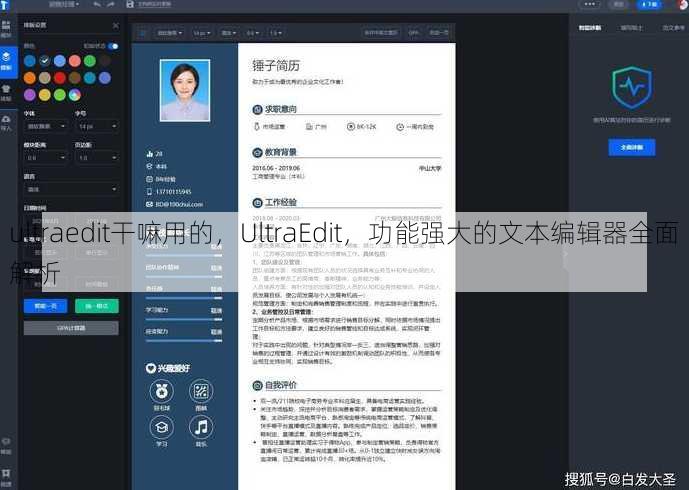
Task: Select the yellow color swatch
Action: [x=45, y=94]
